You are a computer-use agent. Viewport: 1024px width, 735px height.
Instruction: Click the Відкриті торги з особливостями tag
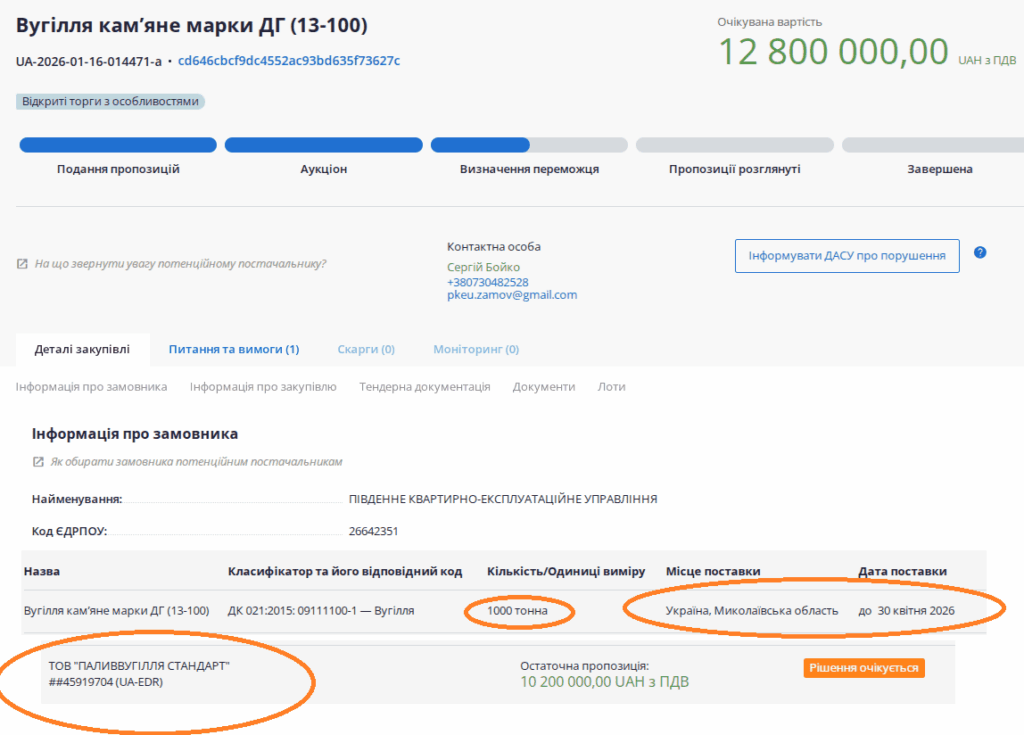coord(110,102)
